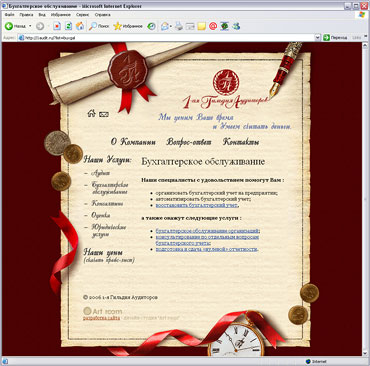Click the Бухгалтерское обслуживание page heading
Screen dimensions: 370x366
click(203, 162)
